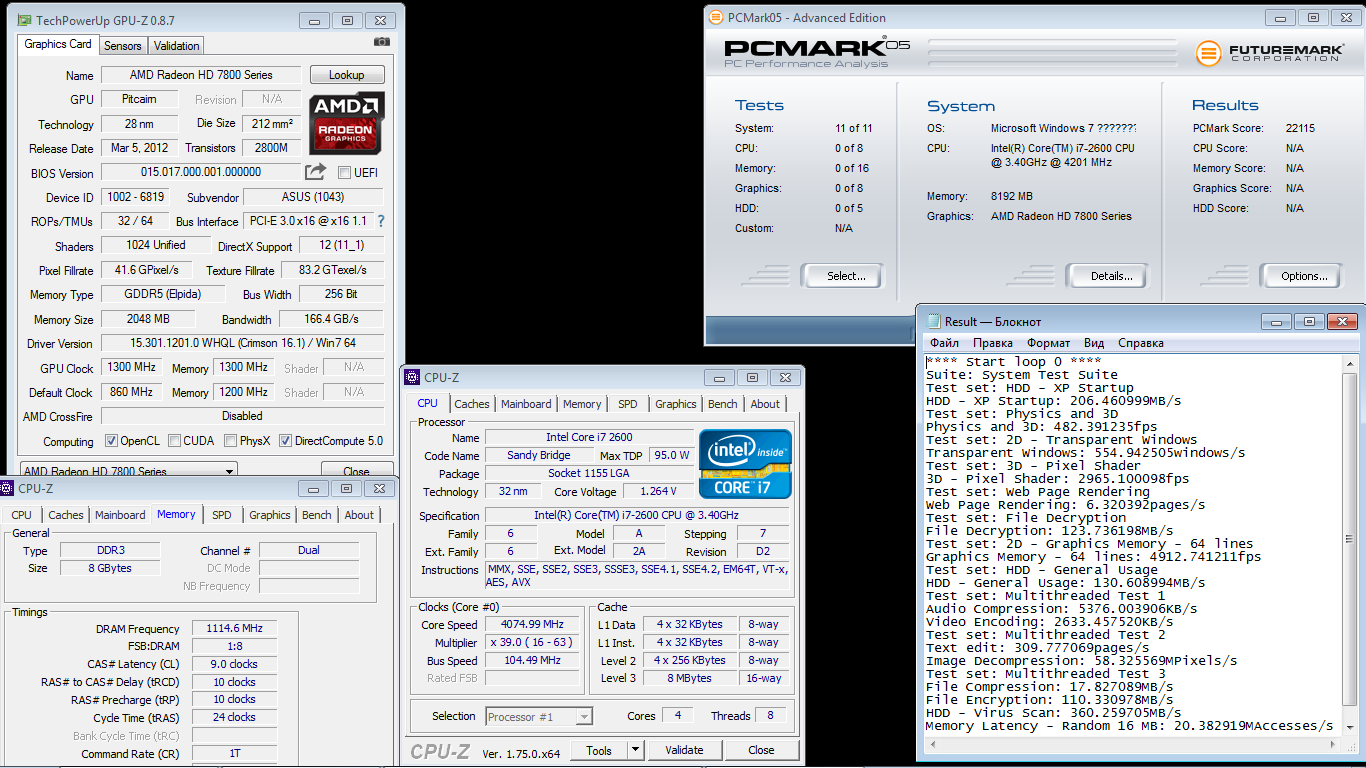Open Graphics tab in CPU-Z memory window
The width and height of the screenshot is (1366, 768).
pyautogui.click(x=270, y=515)
